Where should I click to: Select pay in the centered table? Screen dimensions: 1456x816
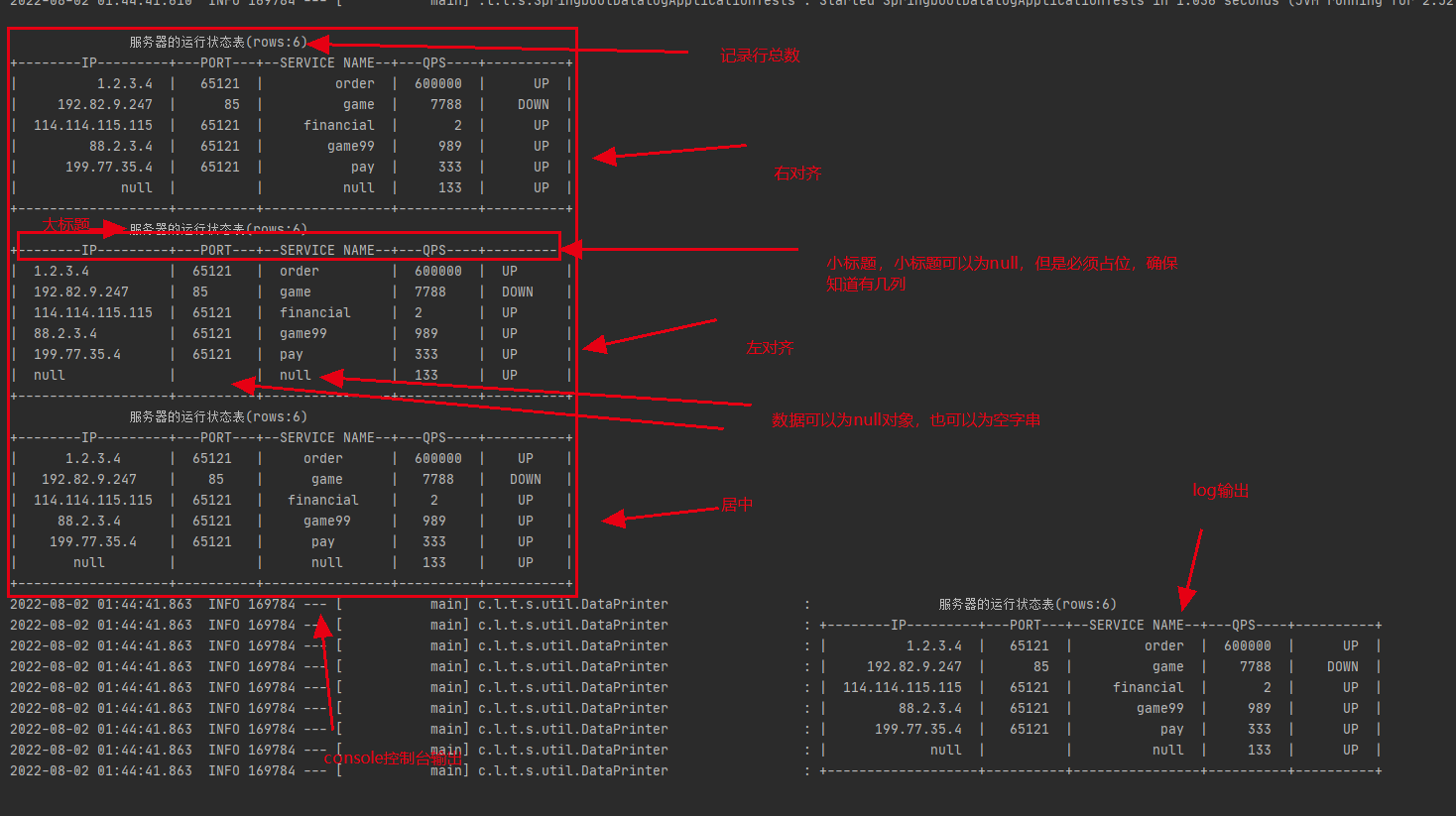323,541
